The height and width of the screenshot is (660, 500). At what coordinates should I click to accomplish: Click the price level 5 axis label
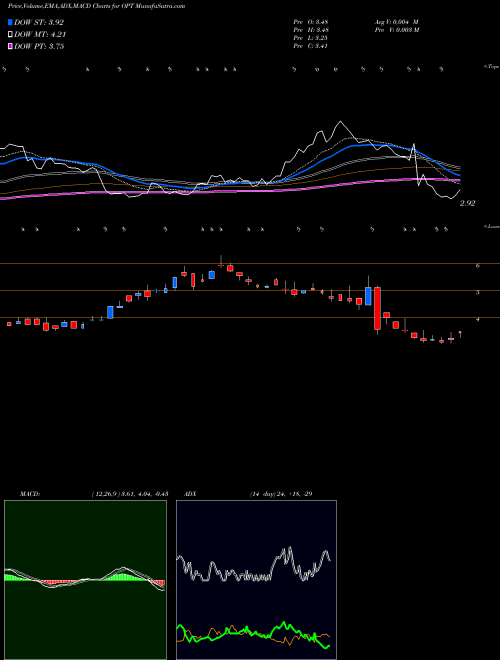[x=478, y=292]
